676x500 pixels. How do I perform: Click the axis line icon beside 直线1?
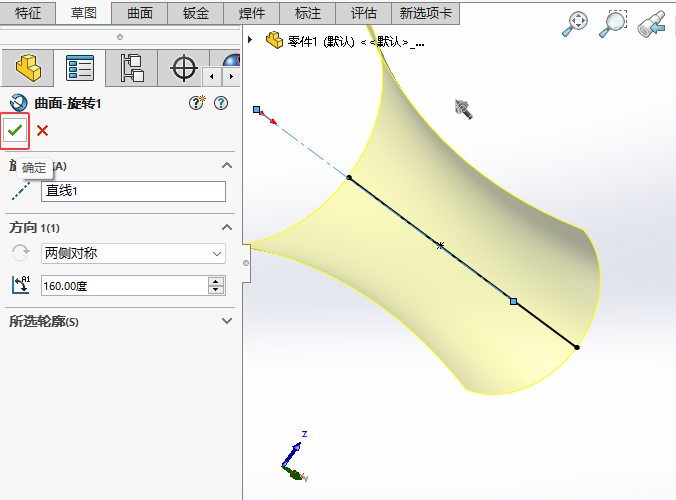[x=21, y=191]
